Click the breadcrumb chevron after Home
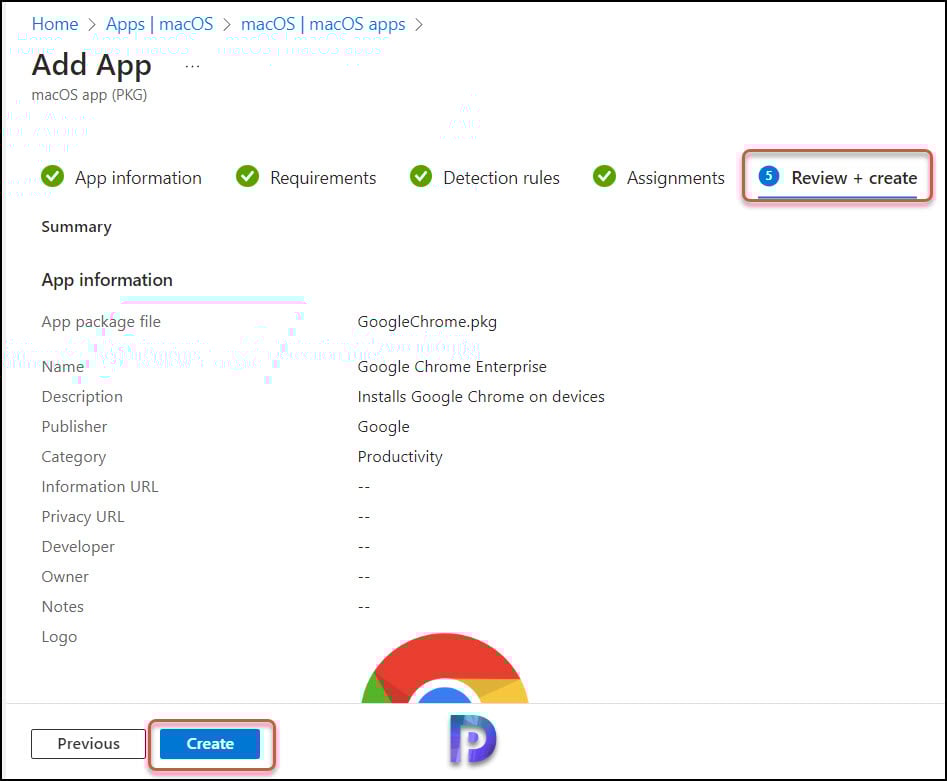Image resolution: width=947 pixels, height=781 pixels. click(92, 25)
